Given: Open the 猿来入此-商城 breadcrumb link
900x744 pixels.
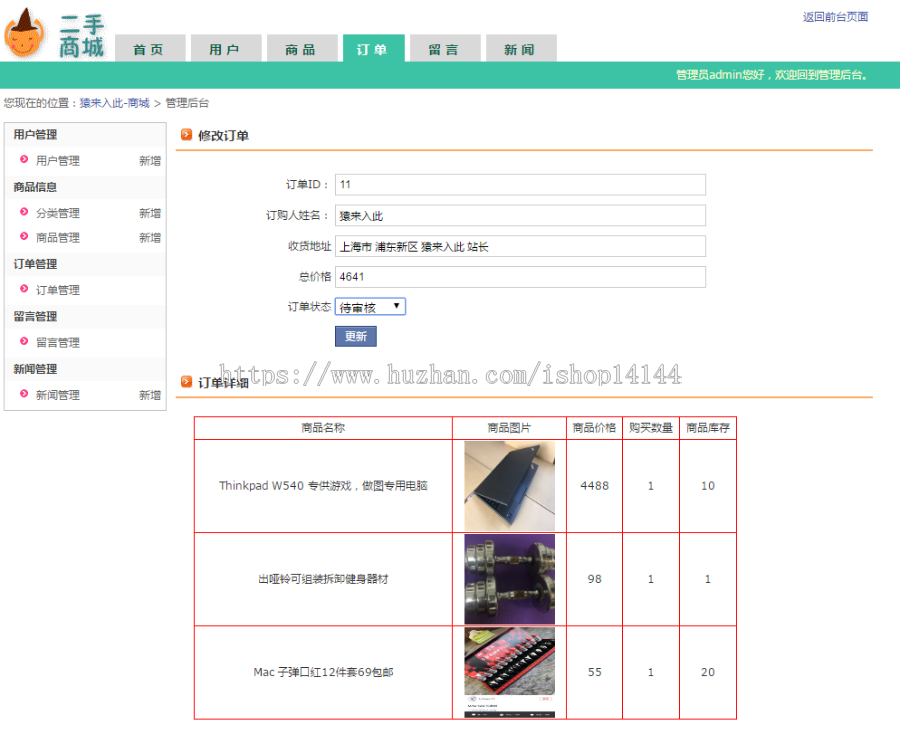Looking at the screenshot, I should (x=114, y=103).
